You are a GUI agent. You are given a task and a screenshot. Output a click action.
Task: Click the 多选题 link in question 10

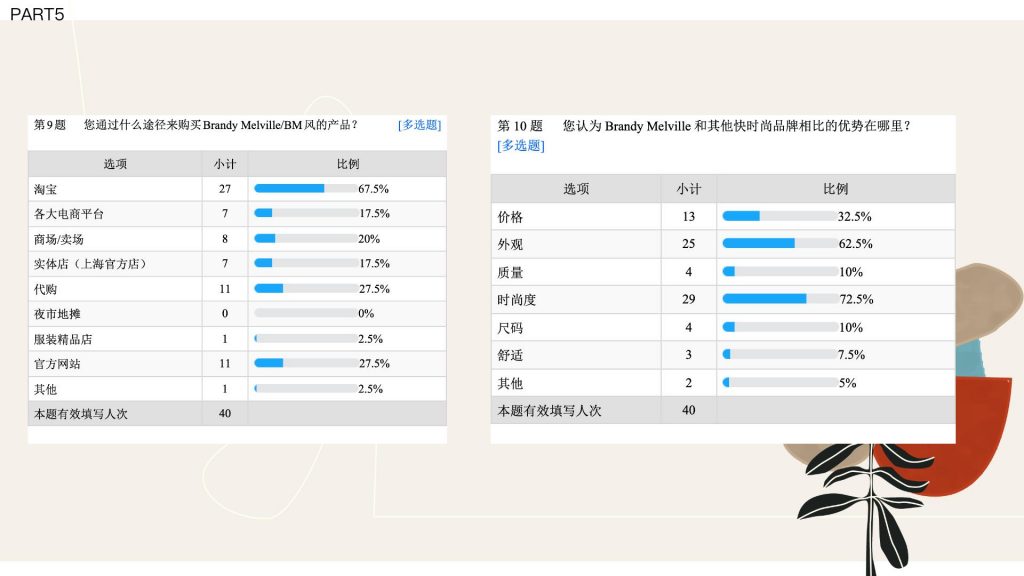tap(520, 145)
